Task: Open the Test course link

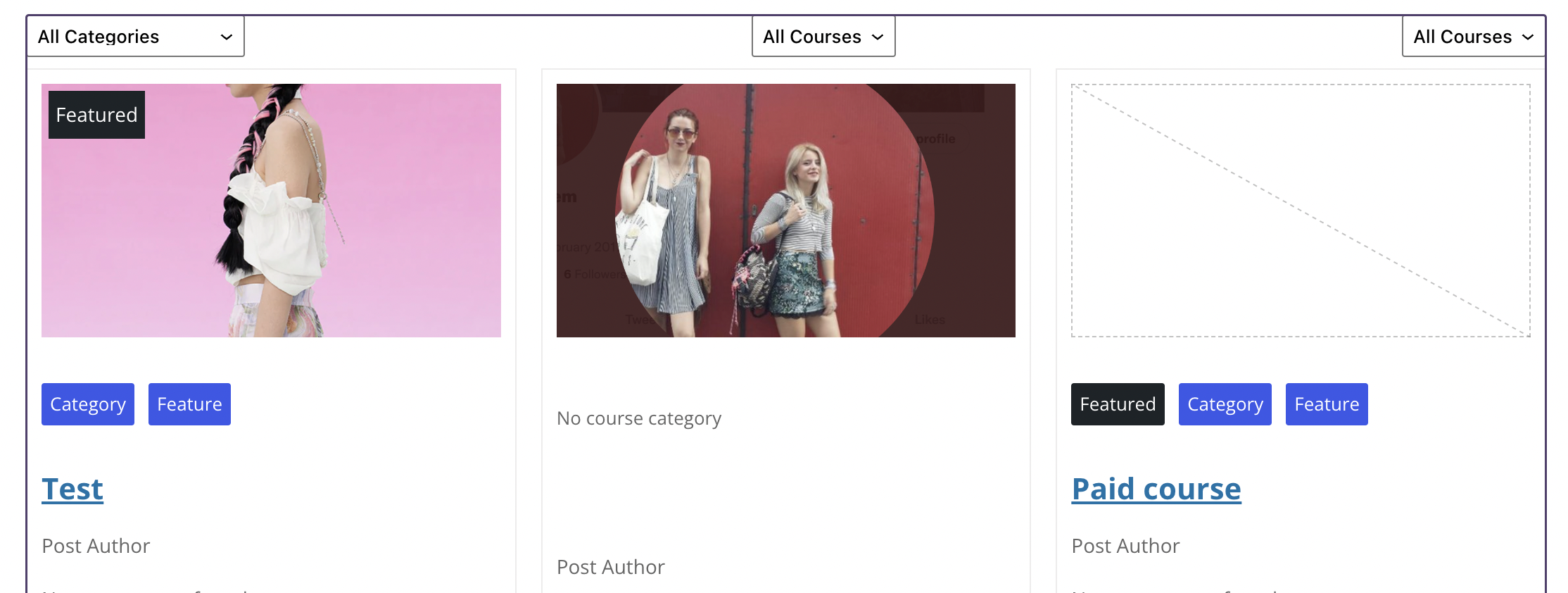Action: (72, 489)
